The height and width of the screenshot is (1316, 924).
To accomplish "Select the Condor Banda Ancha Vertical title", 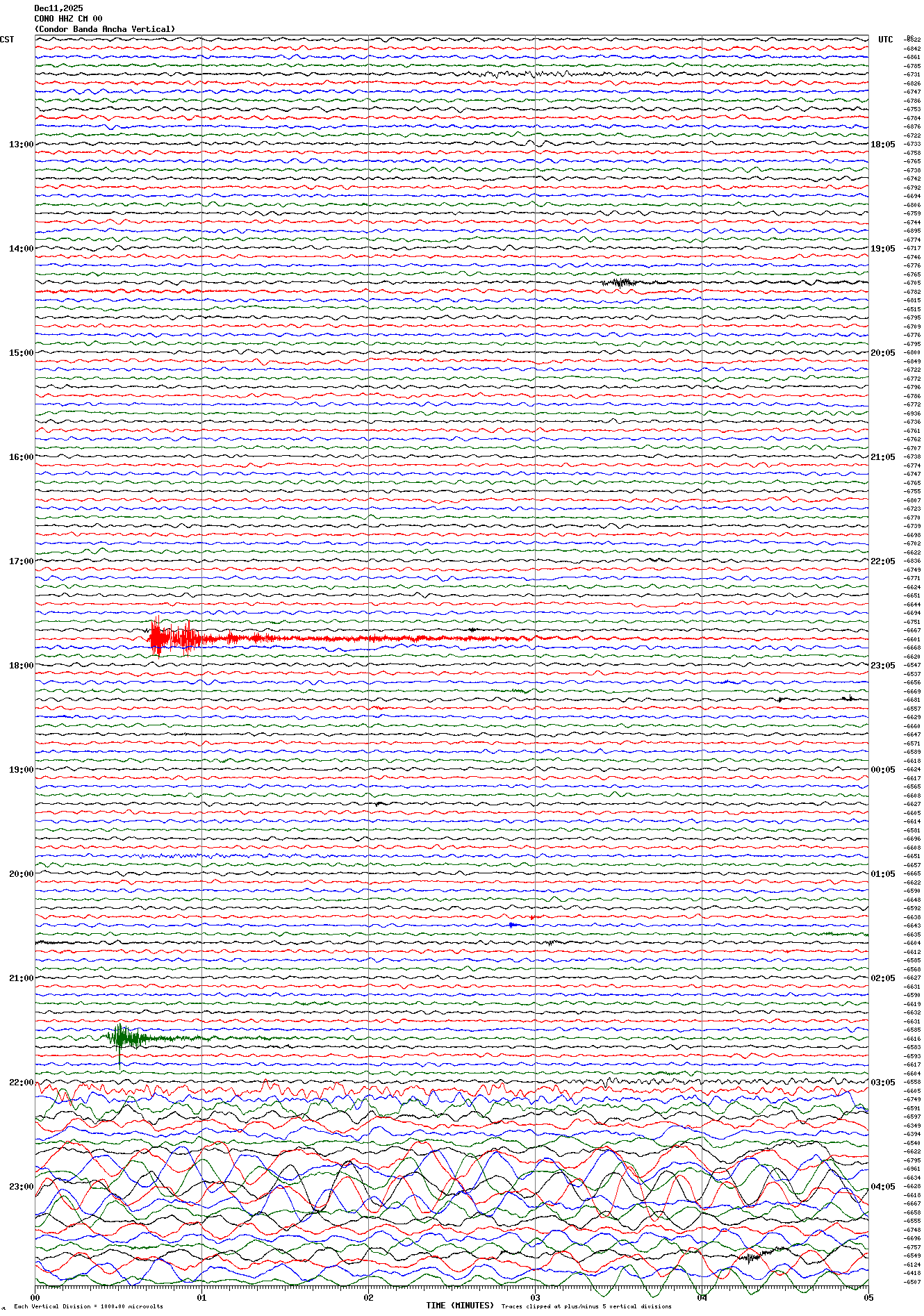I will point(105,29).
